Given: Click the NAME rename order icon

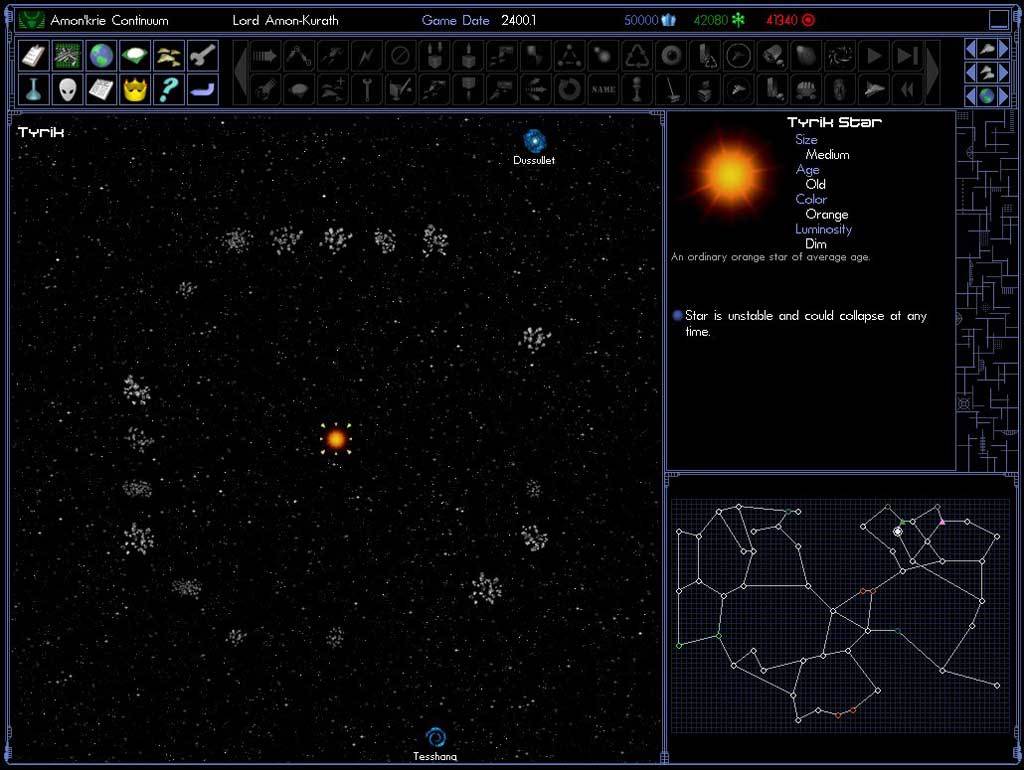Looking at the screenshot, I should [x=603, y=89].
